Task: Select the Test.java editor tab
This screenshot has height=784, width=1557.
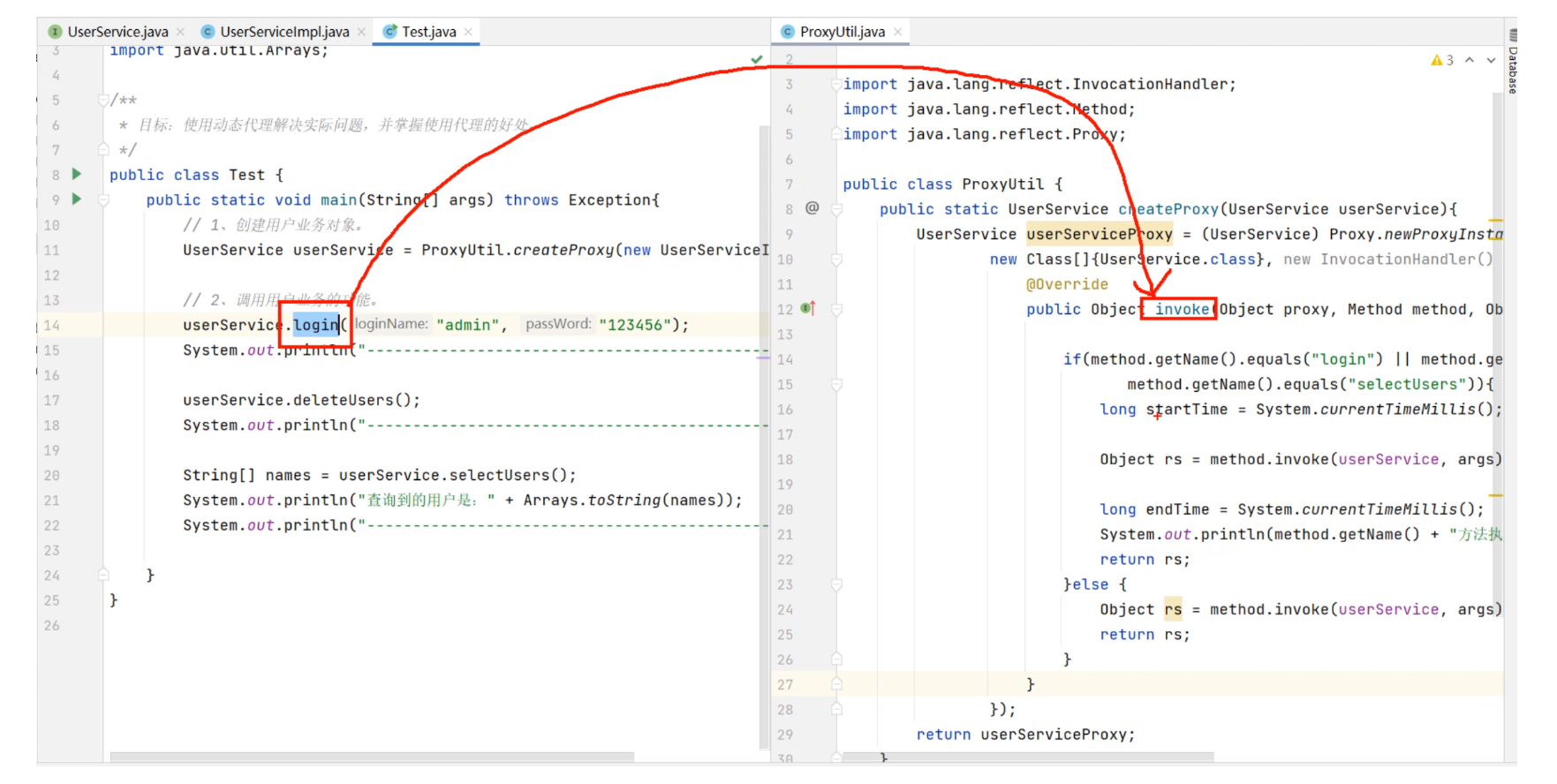Action: pyautogui.click(x=429, y=32)
